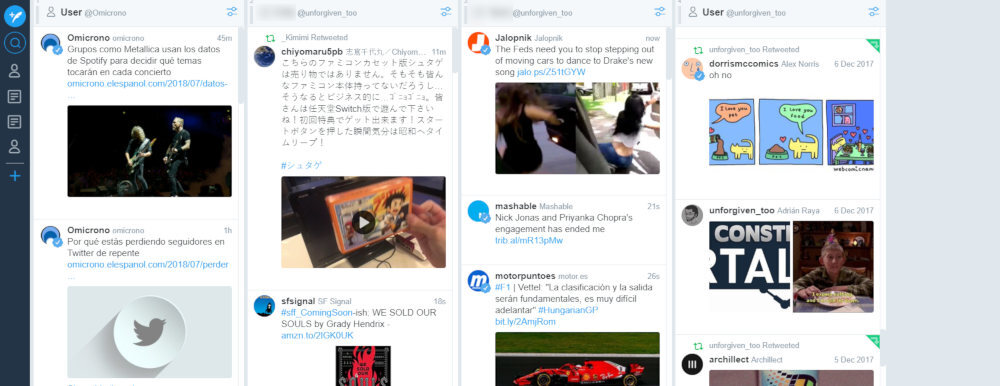
Task: Open the search icon in the sidebar
Action: pos(15,43)
